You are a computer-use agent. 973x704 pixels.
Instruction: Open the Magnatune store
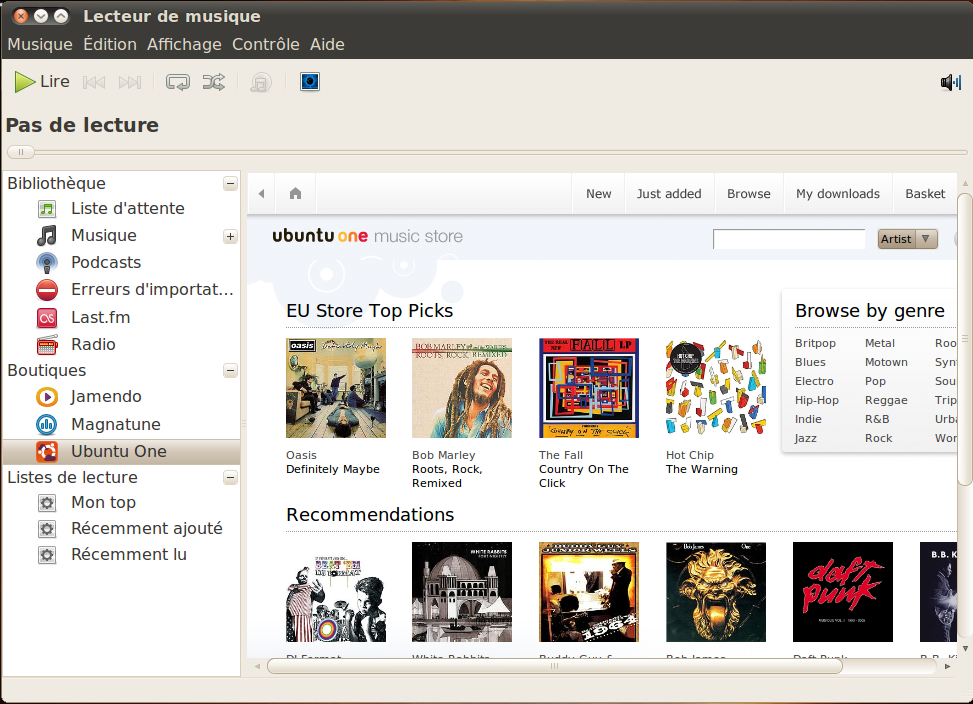point(115,424)
